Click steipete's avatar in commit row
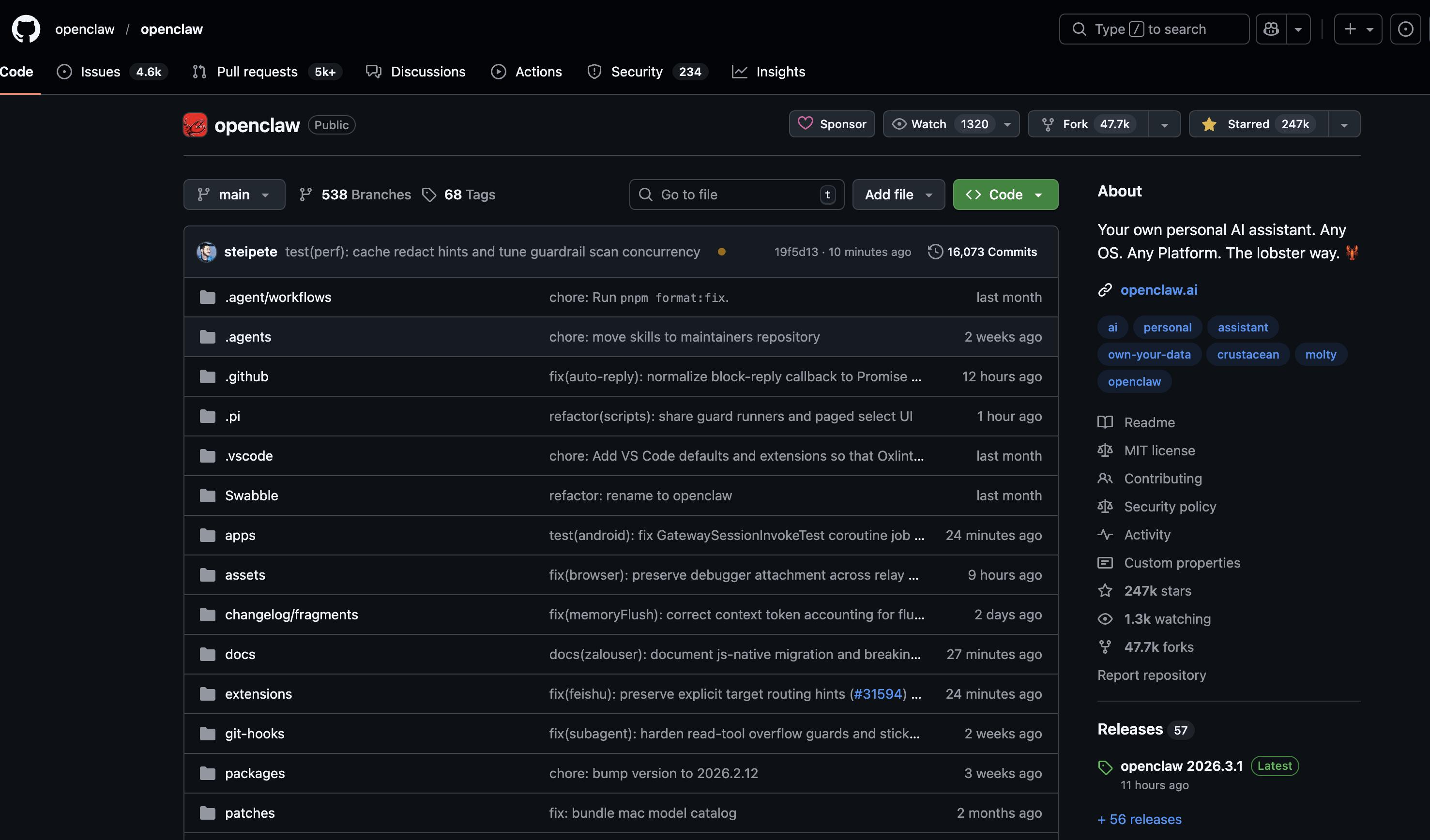This screenshot has width=1430, height=840. click(207, 252)
